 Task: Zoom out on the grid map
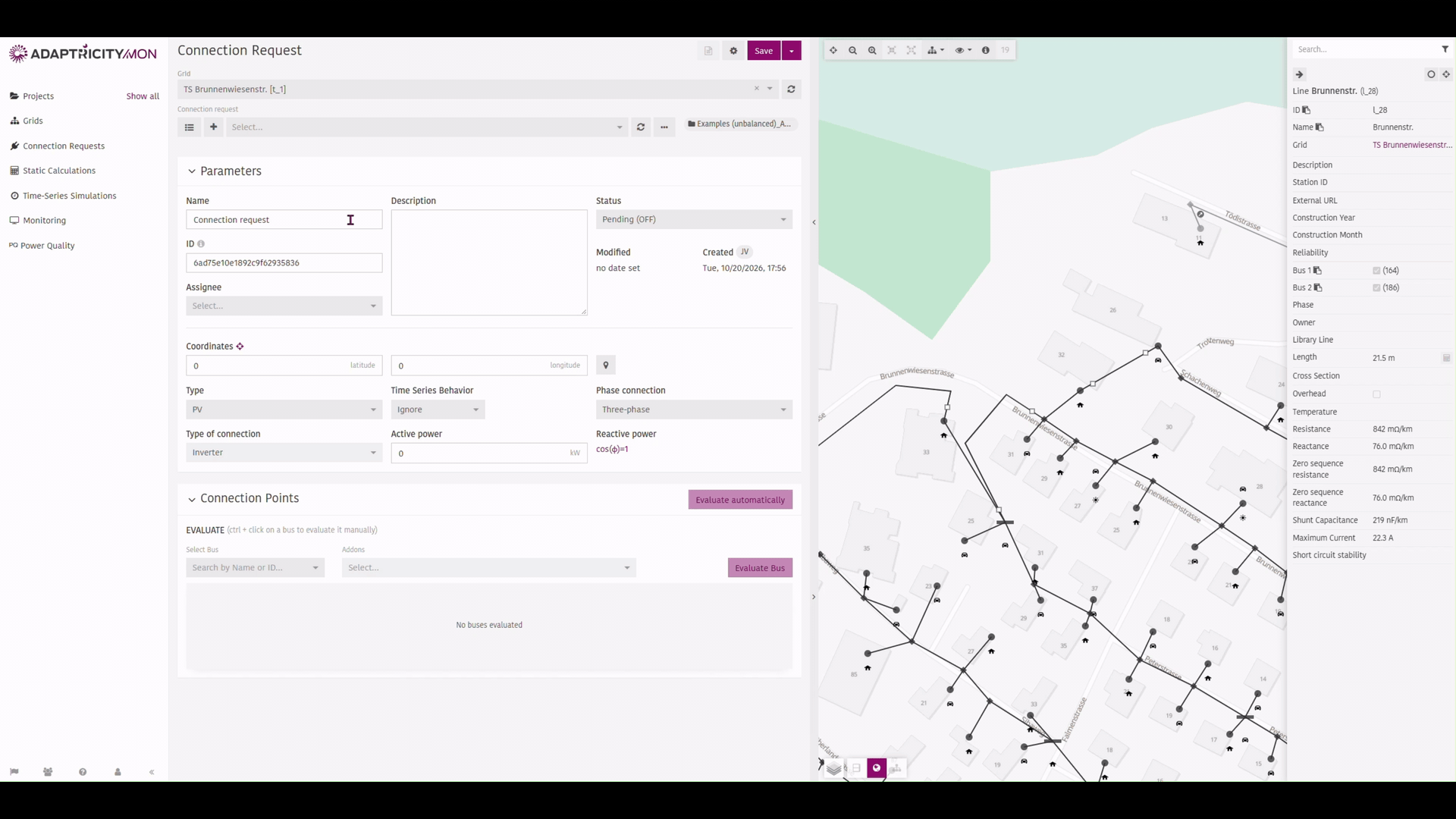(852, 51)
